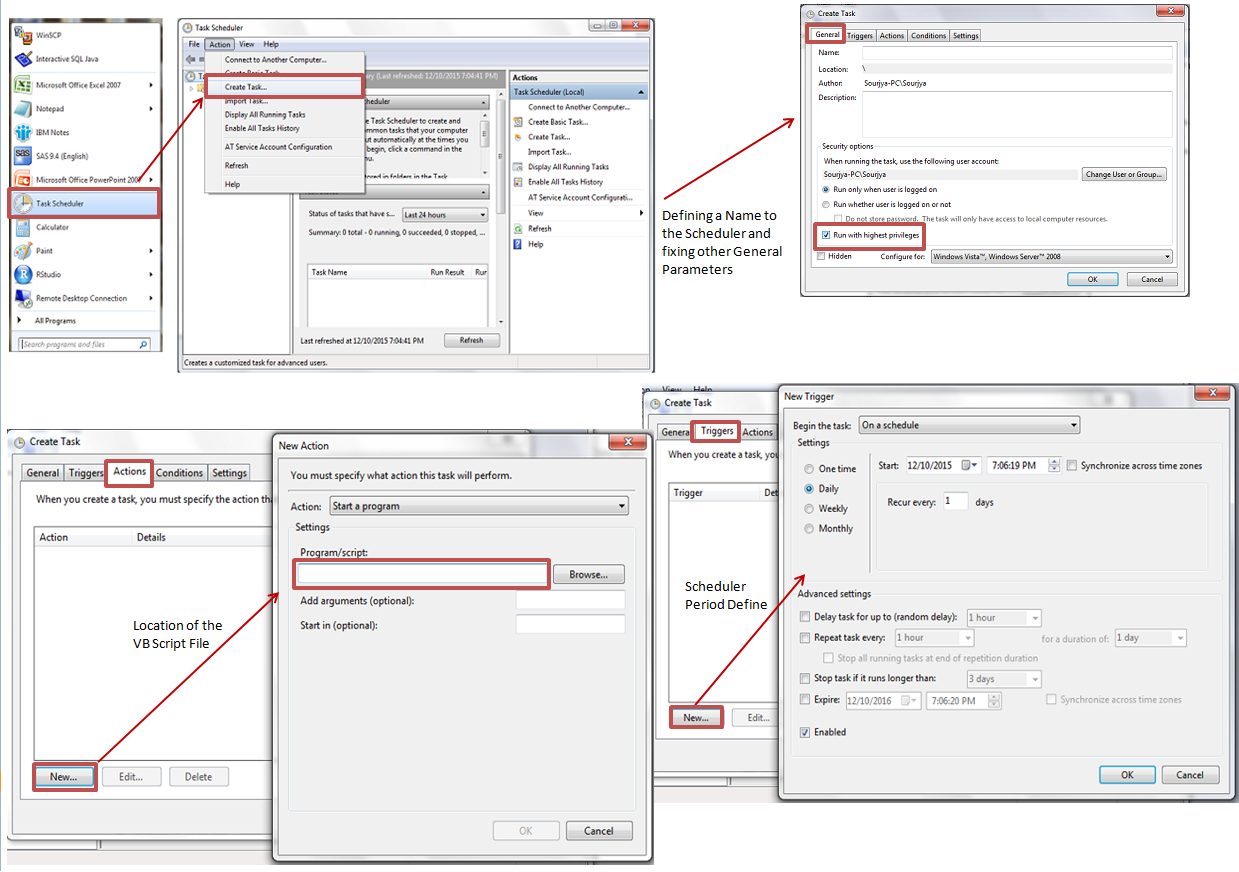This screenshot has height=872, width=1239.
Task: Open Remote Desktop Connection
Action: (x=85, y=299)
